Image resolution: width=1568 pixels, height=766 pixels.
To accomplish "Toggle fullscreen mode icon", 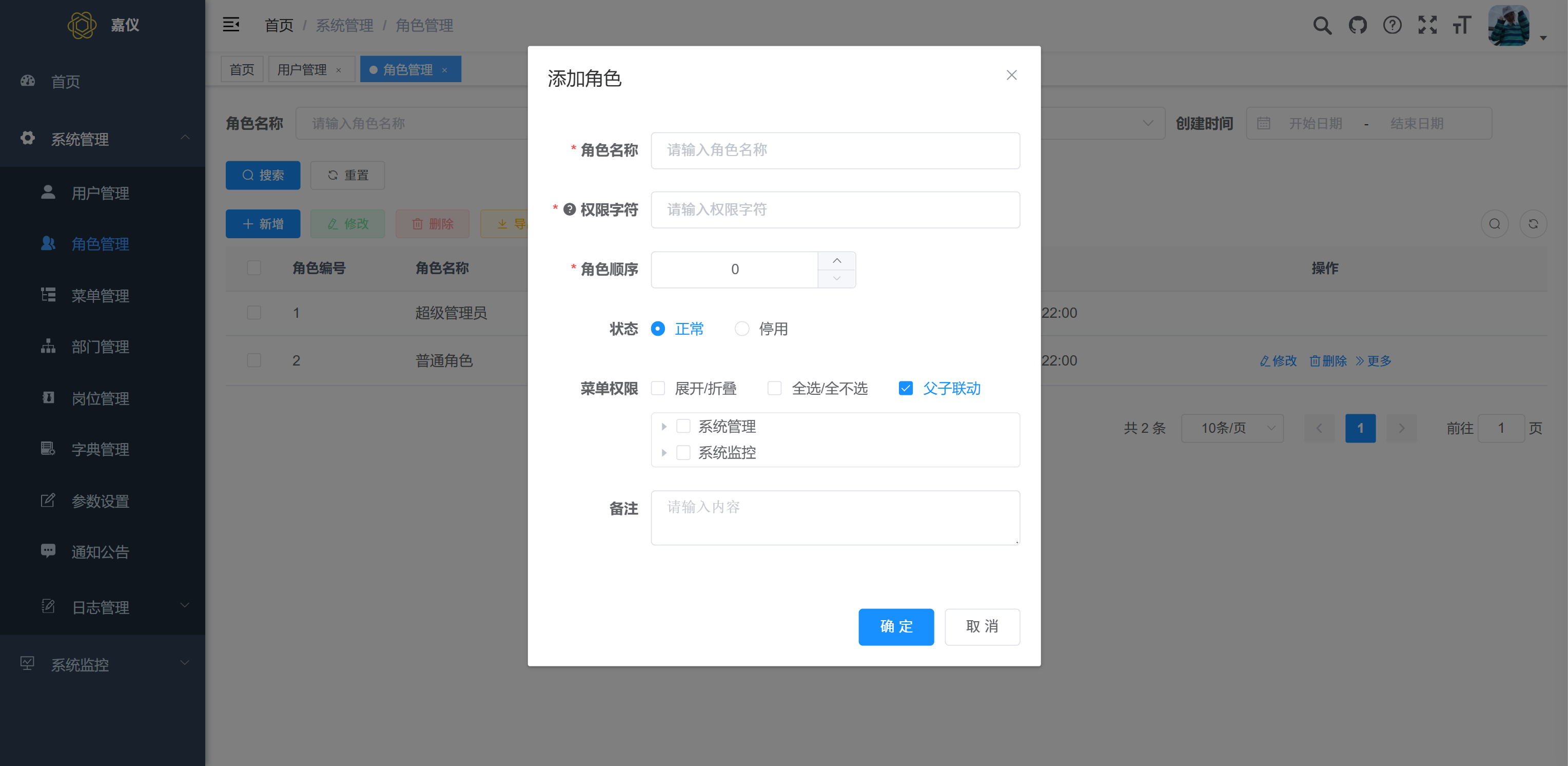I will (1427, 26).
